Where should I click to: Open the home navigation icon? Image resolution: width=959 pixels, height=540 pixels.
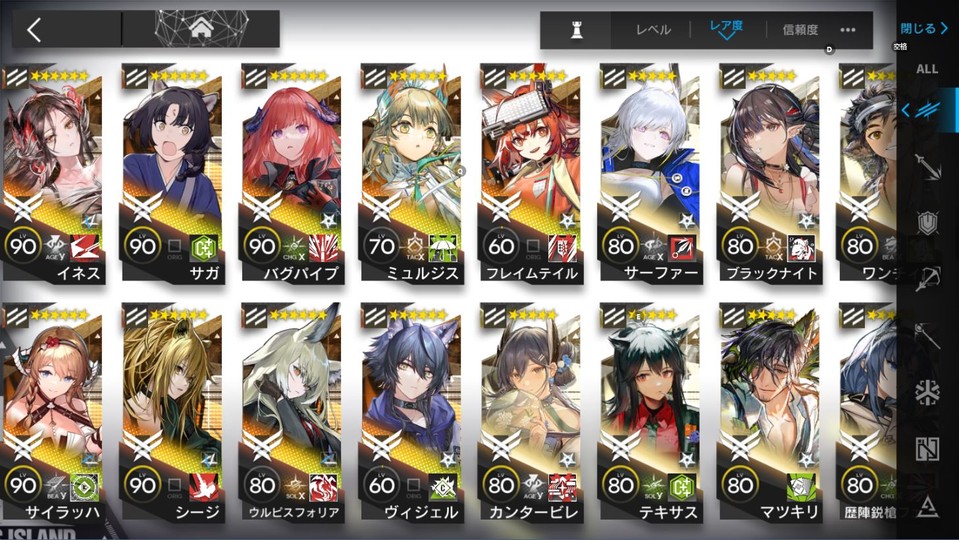201,29
